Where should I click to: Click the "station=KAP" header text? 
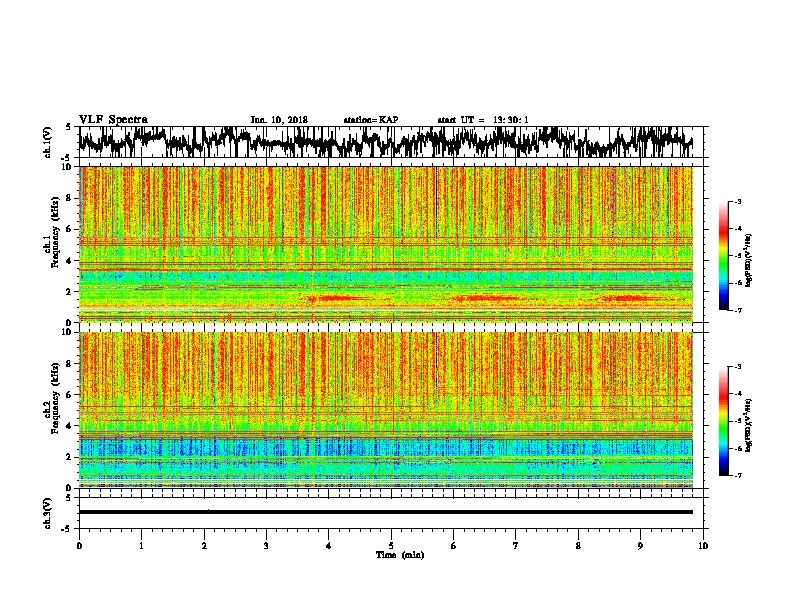[x=371, y=120]
